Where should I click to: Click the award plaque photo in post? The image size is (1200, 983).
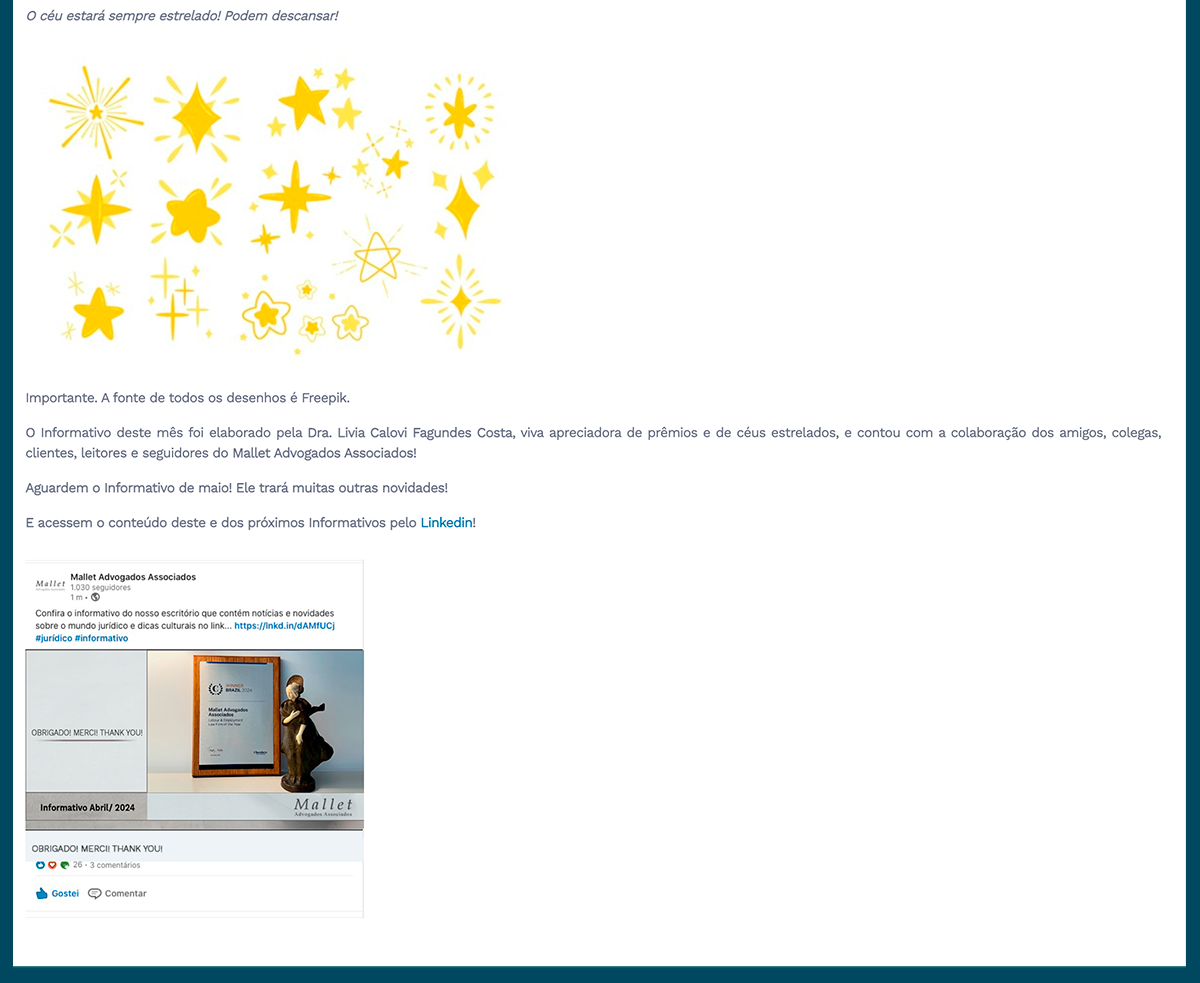tap(236, 715)
